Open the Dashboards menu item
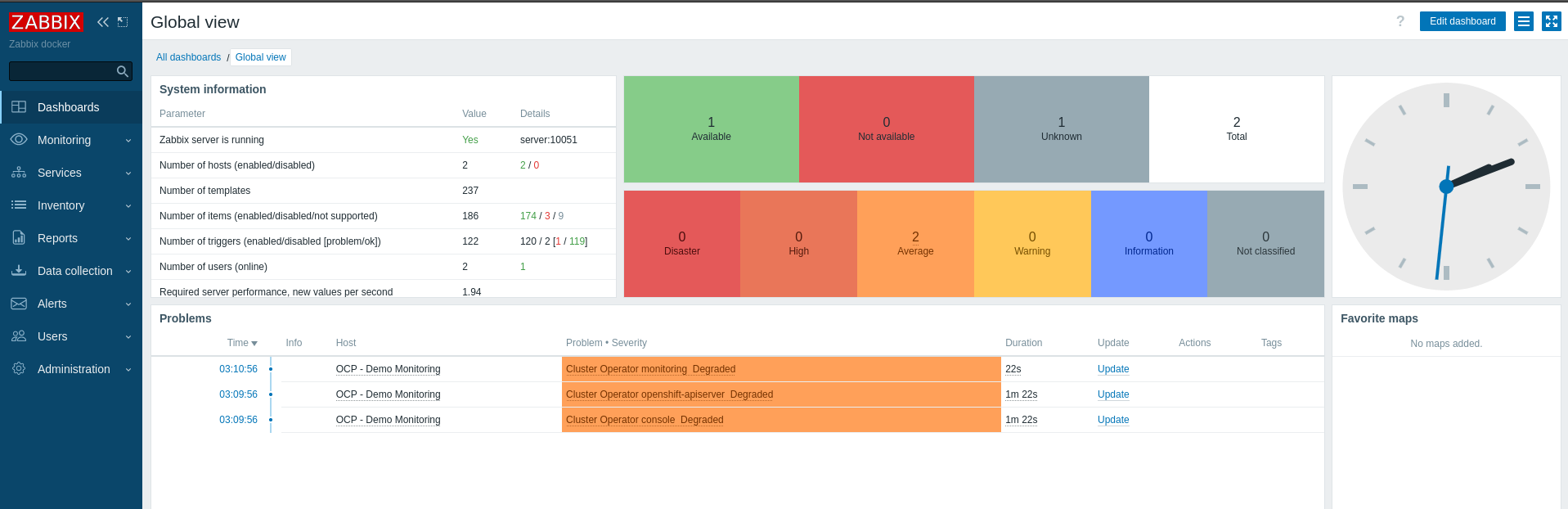The image size is (1568, 509). [69, 107]
